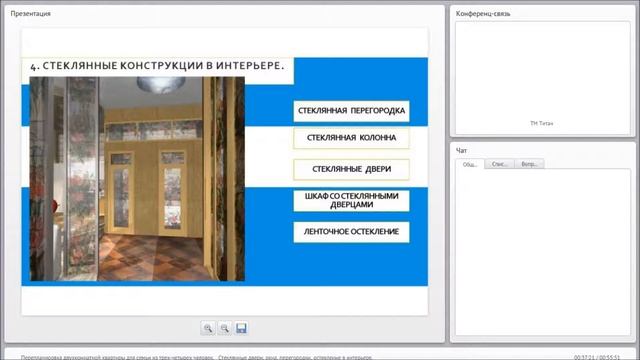
Task: Click the Конференц-связь panel header
Action: click(483, 13)
